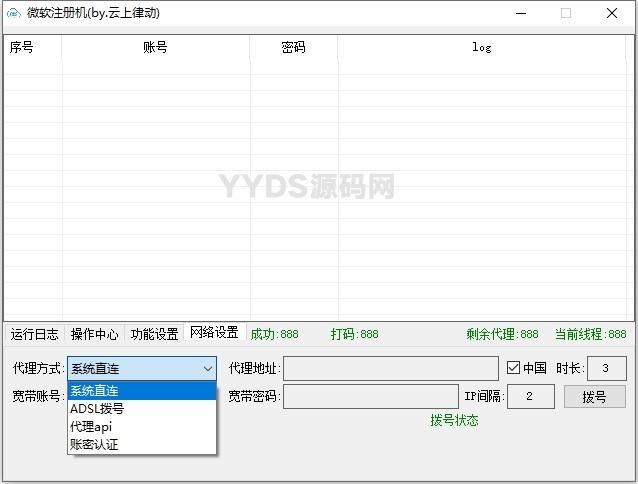Click the 代理地址 input field
The width and height of the screenshot is (638, 484).
point(390,368)
